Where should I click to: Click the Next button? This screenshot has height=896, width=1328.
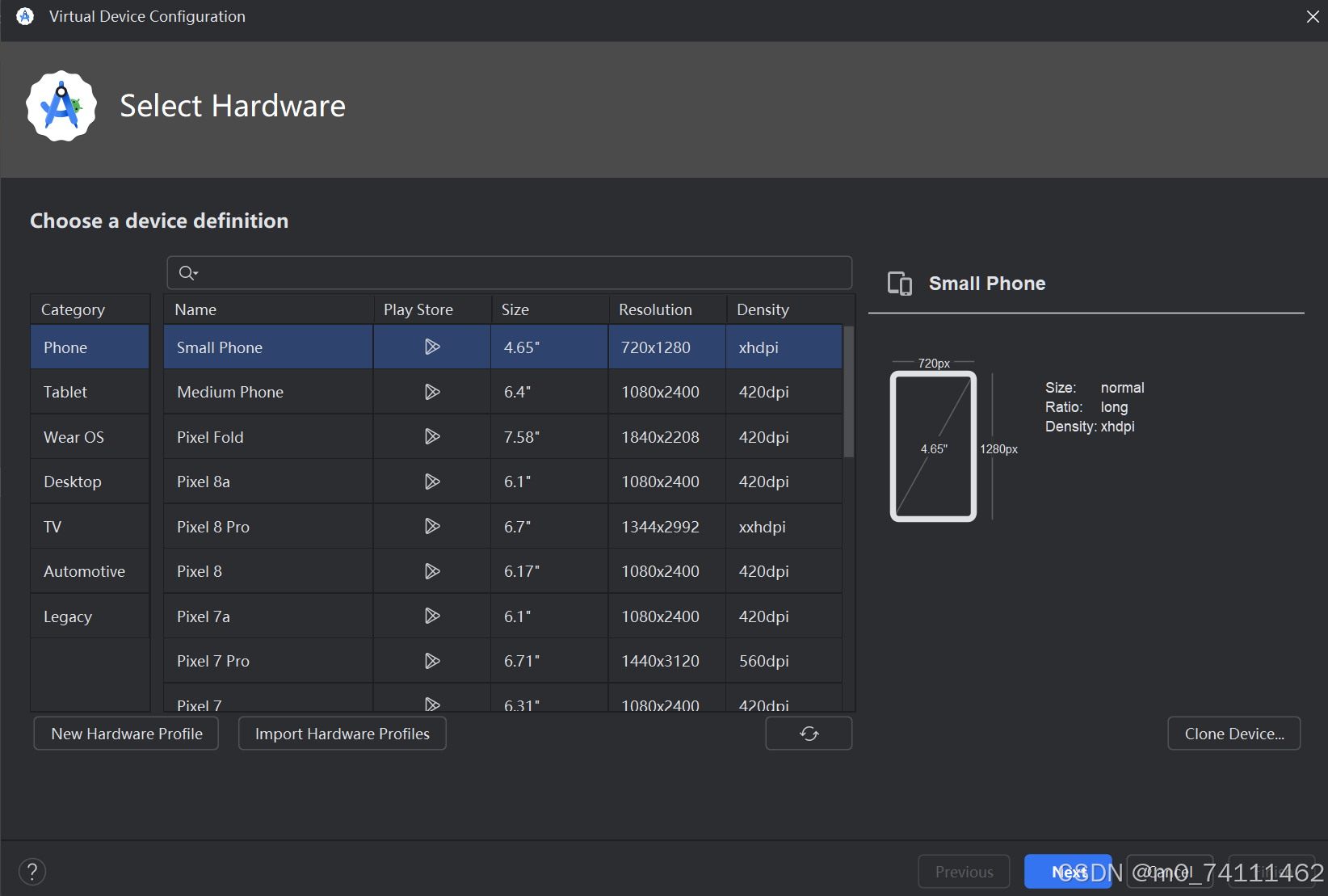tap(1068, 872)
